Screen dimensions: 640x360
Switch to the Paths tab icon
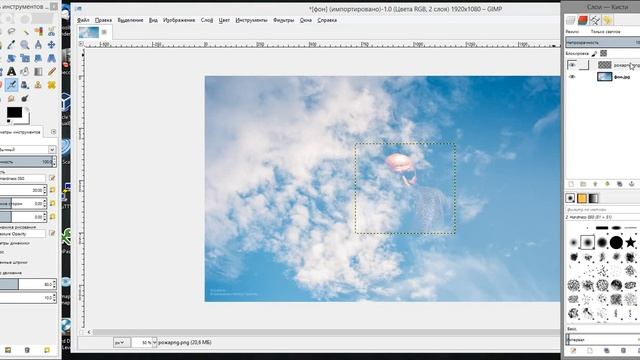595,20
